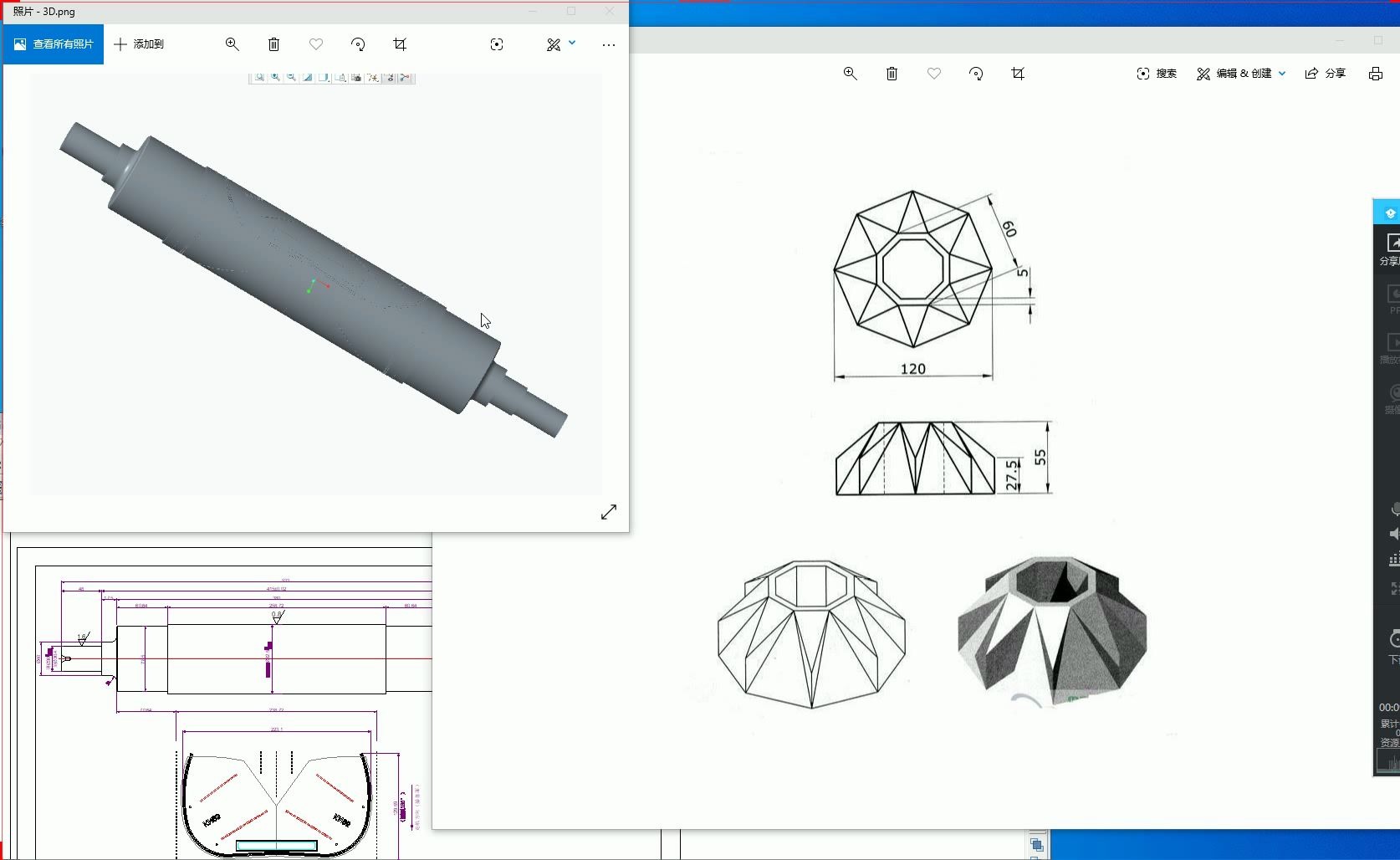Add 3D.png to favorites with the heart
This screenshot has width=1400, height=860.
coord(315,44)
